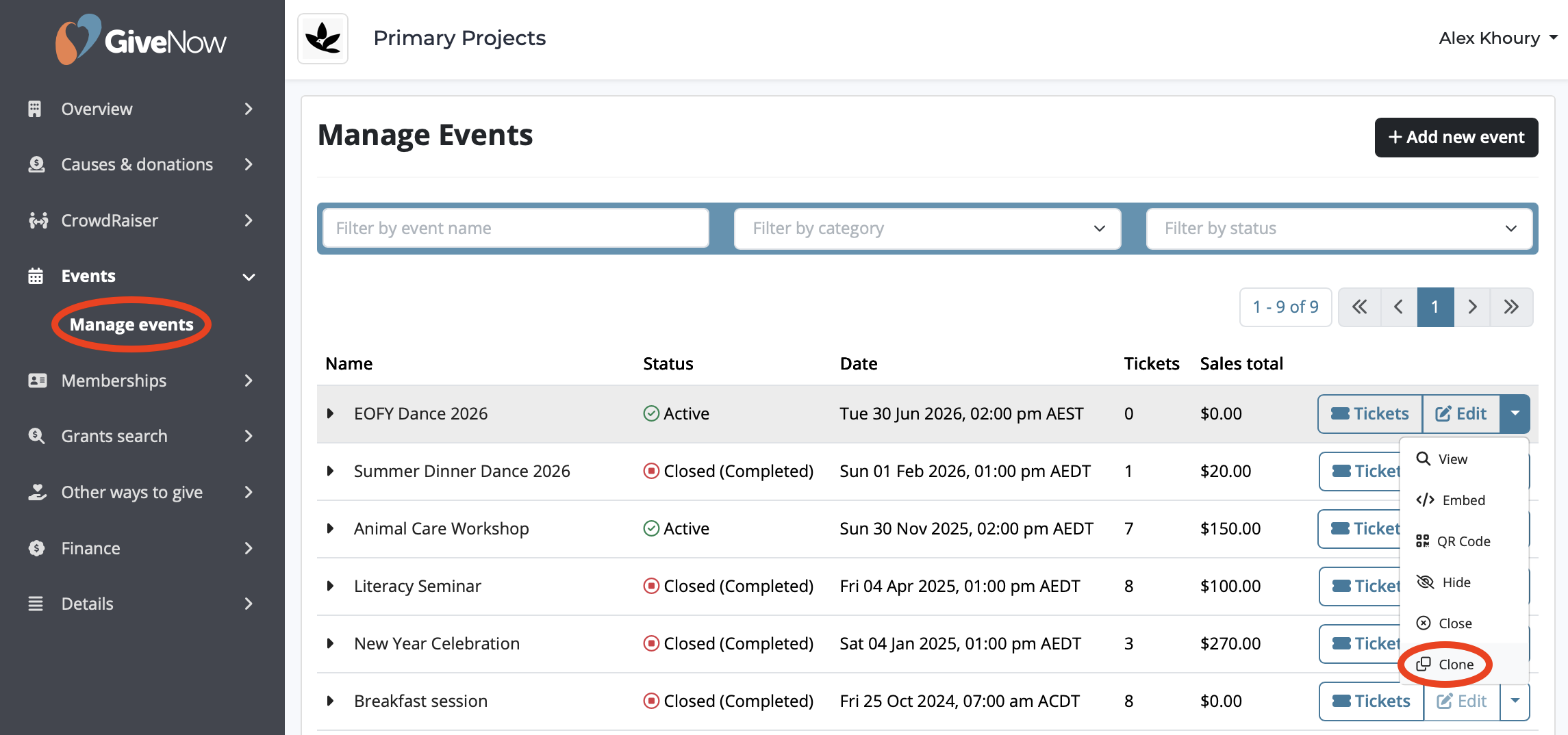The image size is (1568, 735).
Task: Expand the Animal Care Workshop row
Action: 331,528
